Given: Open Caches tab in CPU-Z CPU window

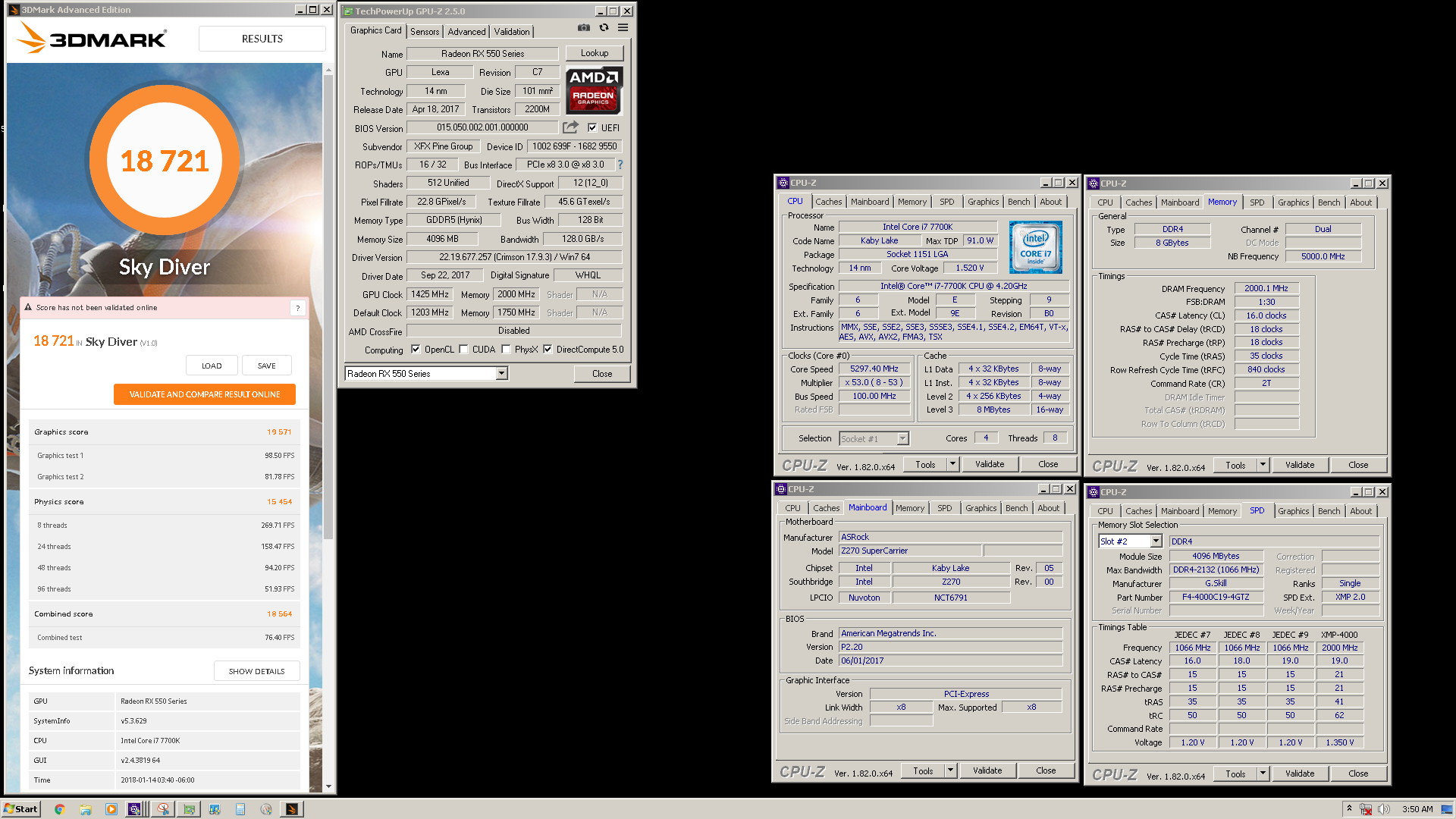Looking at the screenshot, I should click(828, 202).
